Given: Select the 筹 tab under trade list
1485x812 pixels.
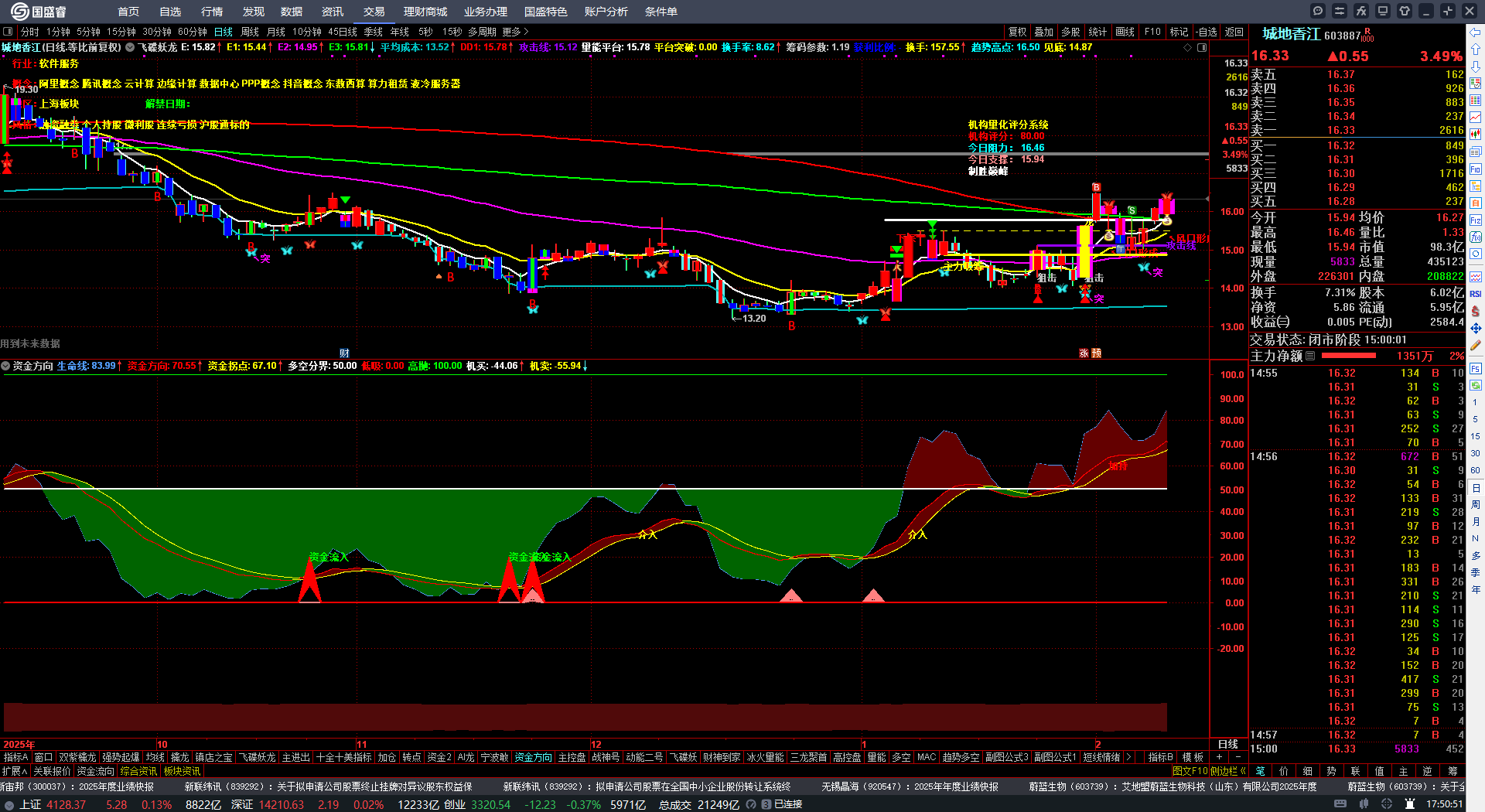Looking at the screenshot, I should click(x=1453, y=771).
